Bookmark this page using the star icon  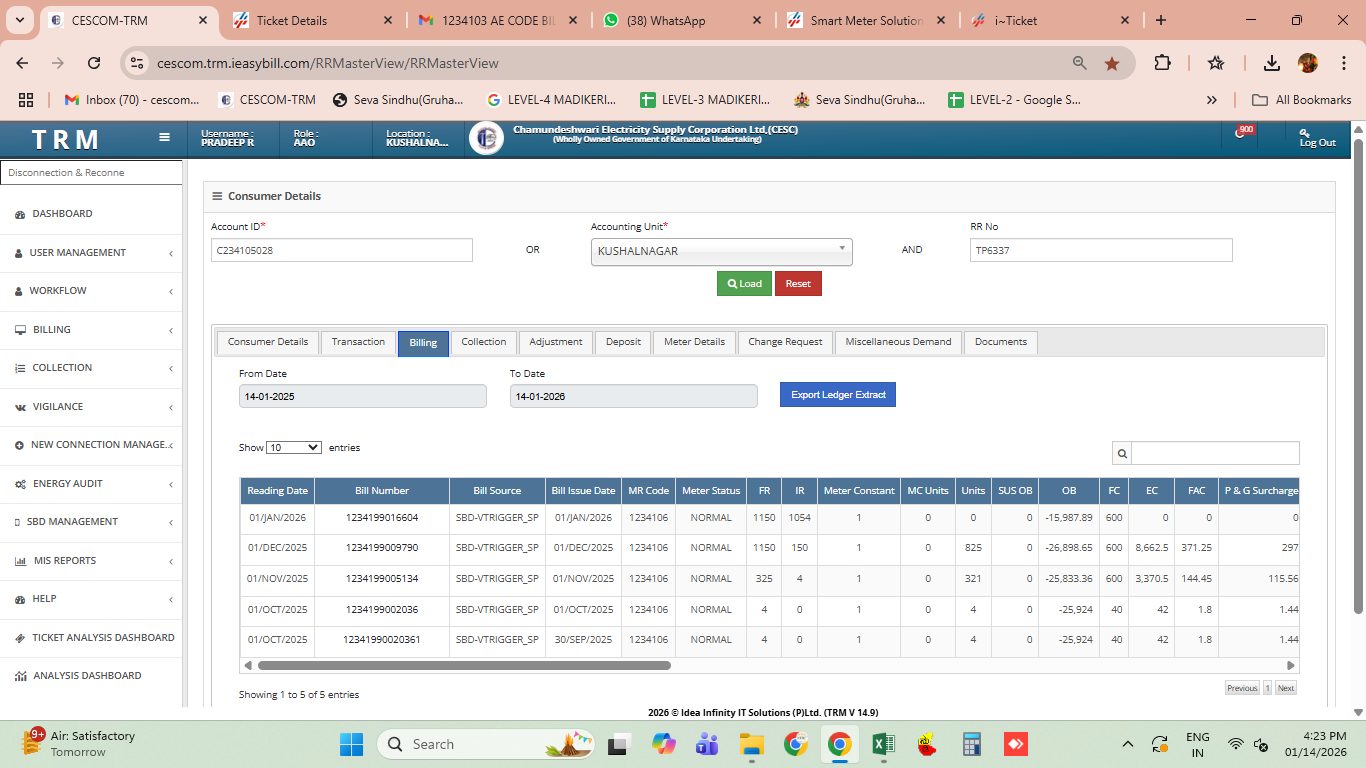(1111, 63)
